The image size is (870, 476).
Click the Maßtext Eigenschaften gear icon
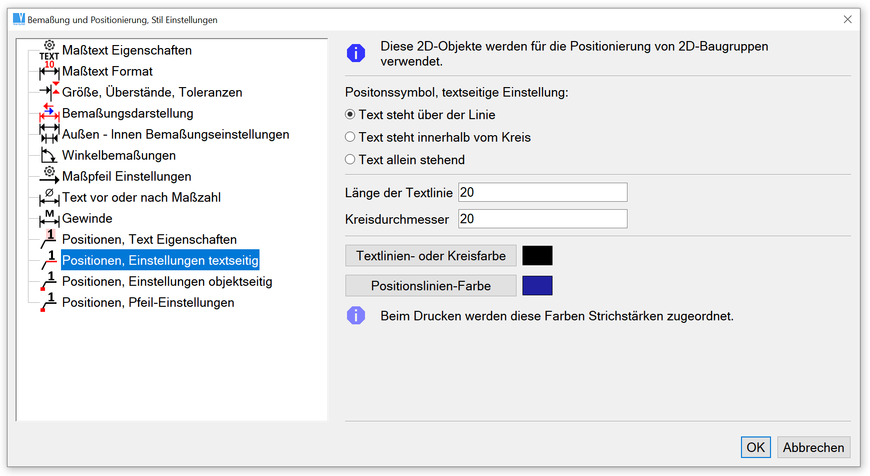click(49, 49)
